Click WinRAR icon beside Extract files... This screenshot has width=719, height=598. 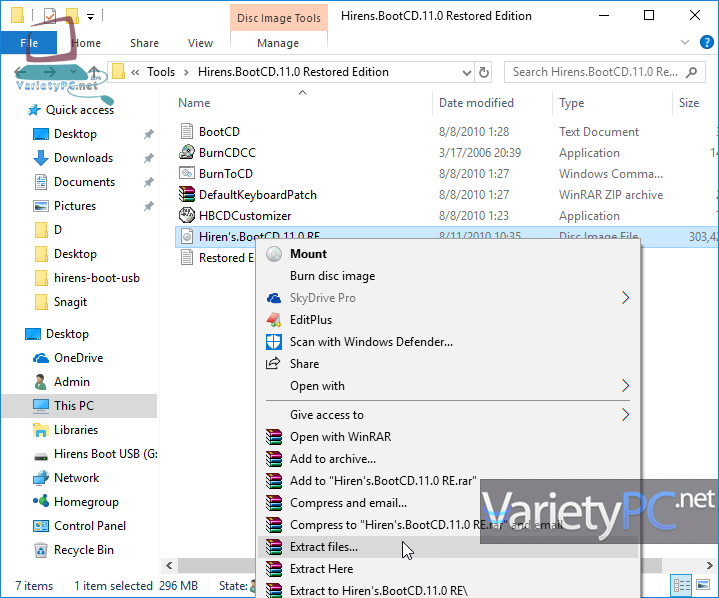click(274, 547)
